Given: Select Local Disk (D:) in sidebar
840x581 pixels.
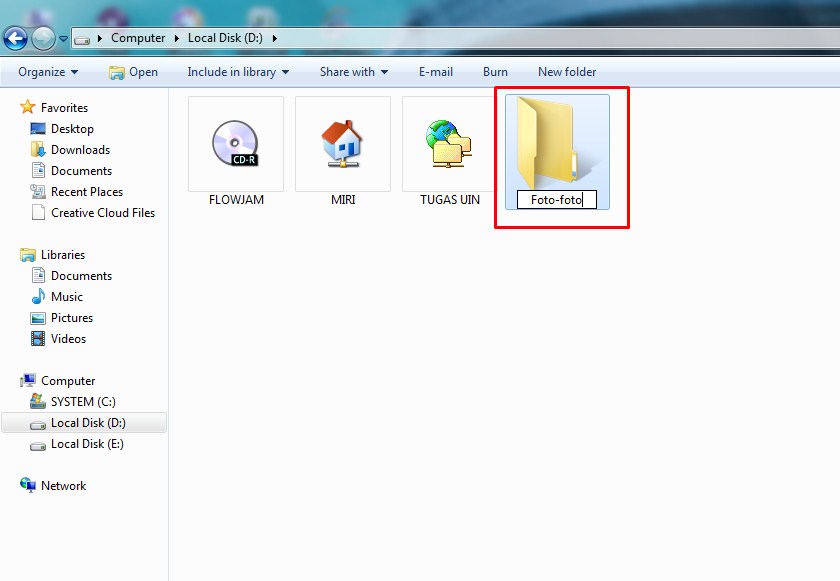Looking at the screenshot, I should click(84, 422).
